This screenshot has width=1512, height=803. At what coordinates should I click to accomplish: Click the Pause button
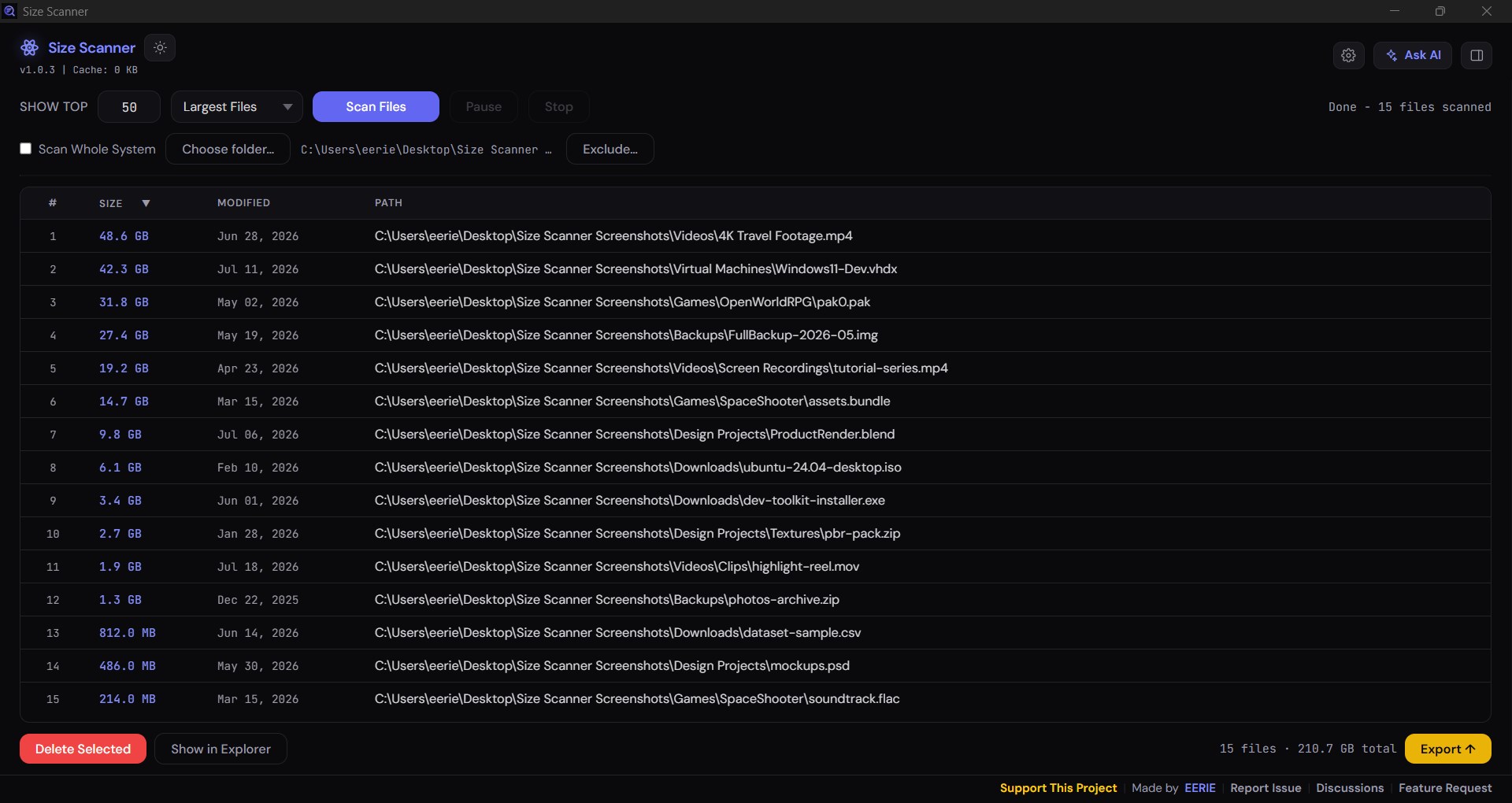pyautogui.click(x=484, y=107)
